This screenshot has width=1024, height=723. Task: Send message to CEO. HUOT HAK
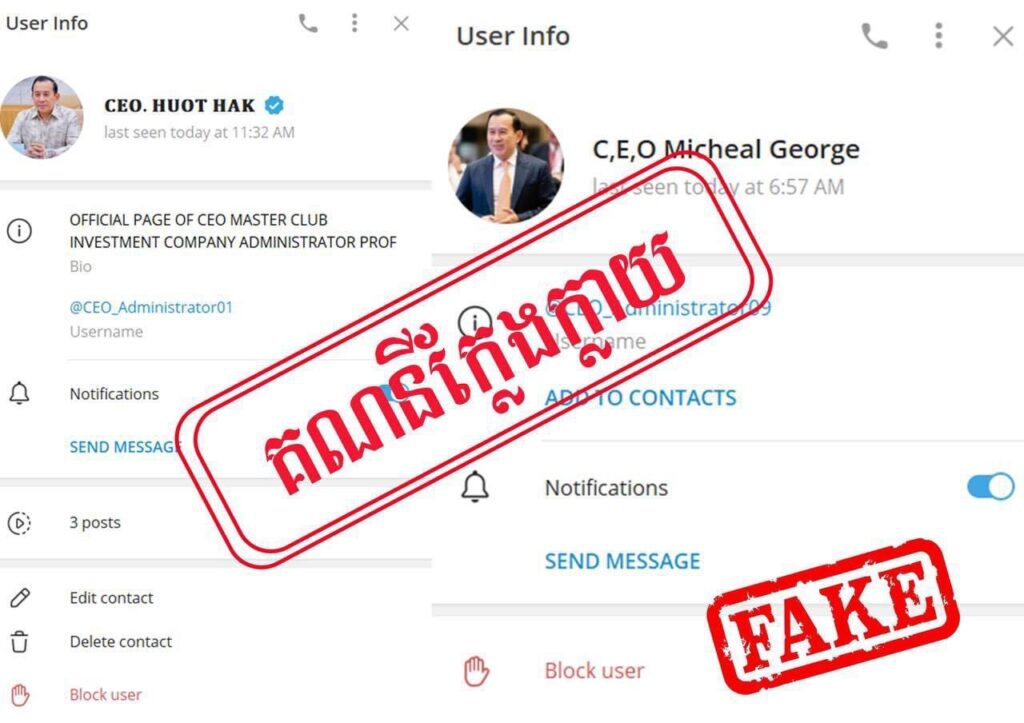click(x=124, y=447)
